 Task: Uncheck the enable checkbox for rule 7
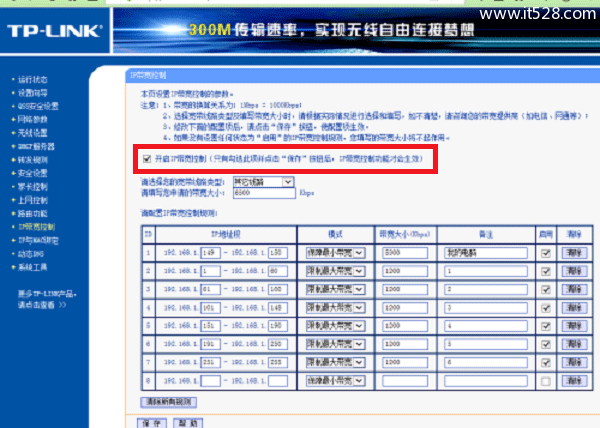pos(546,363)
